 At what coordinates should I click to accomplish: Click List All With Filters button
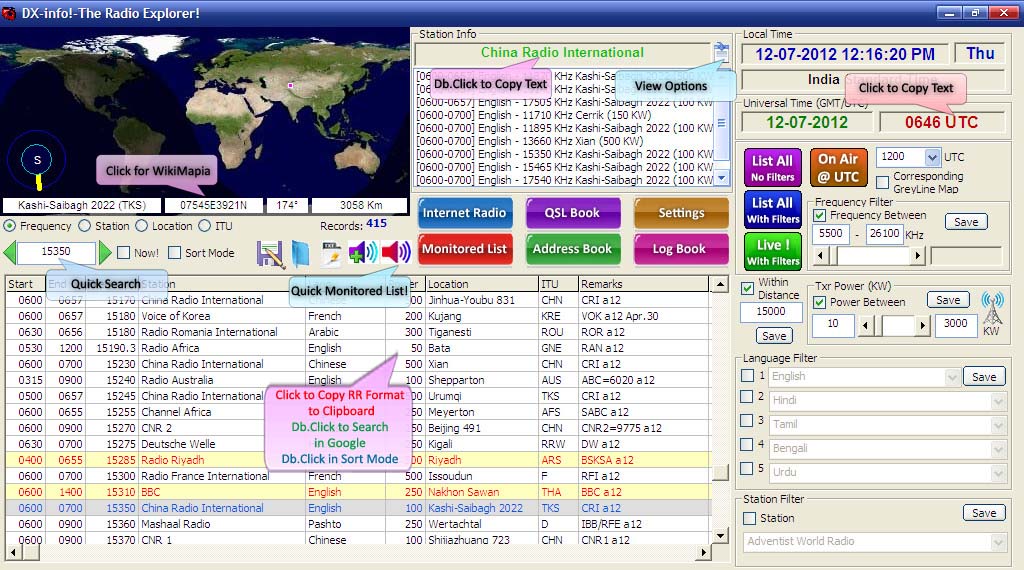tap(773, 210)
